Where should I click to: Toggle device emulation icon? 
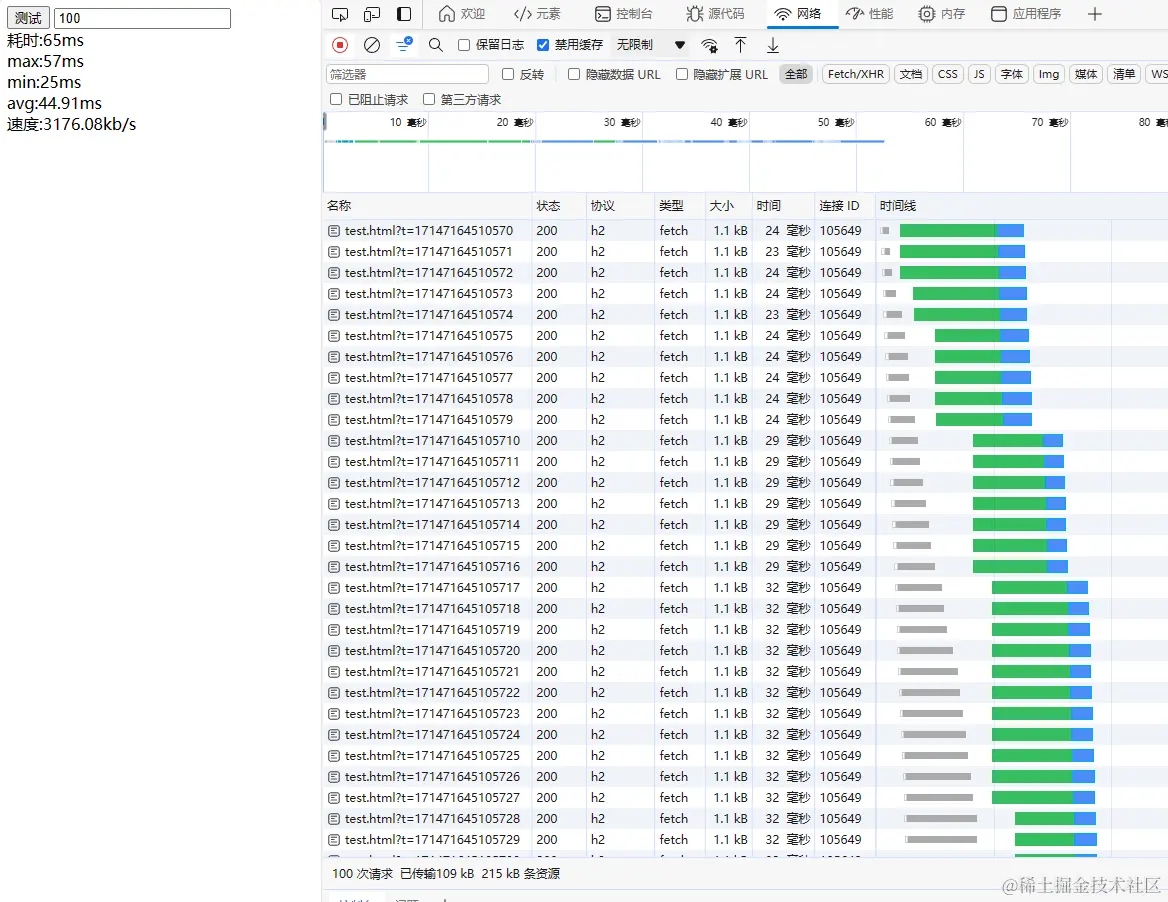coord(372,14)
